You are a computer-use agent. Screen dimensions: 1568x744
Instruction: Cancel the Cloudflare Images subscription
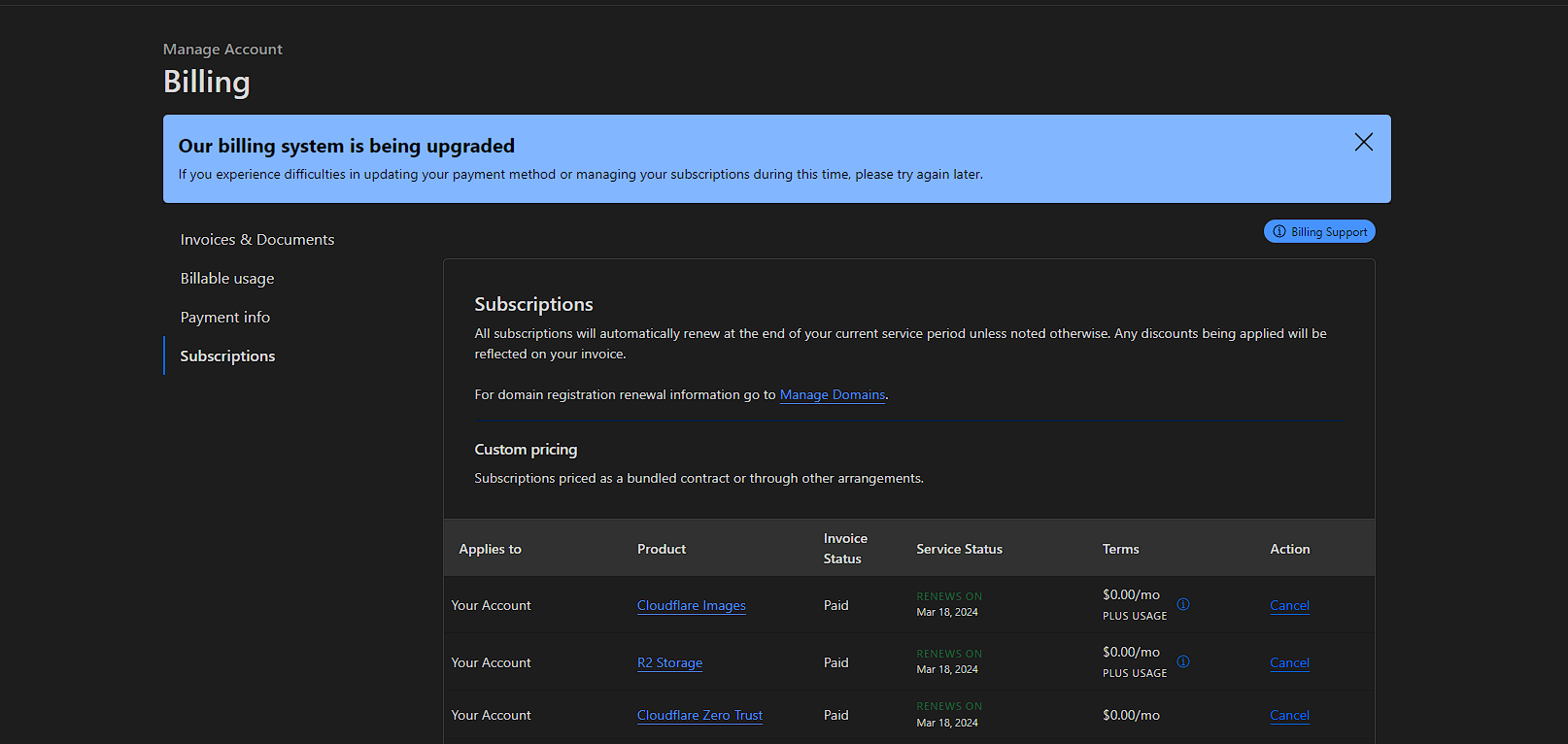[x=1289, y=606]
